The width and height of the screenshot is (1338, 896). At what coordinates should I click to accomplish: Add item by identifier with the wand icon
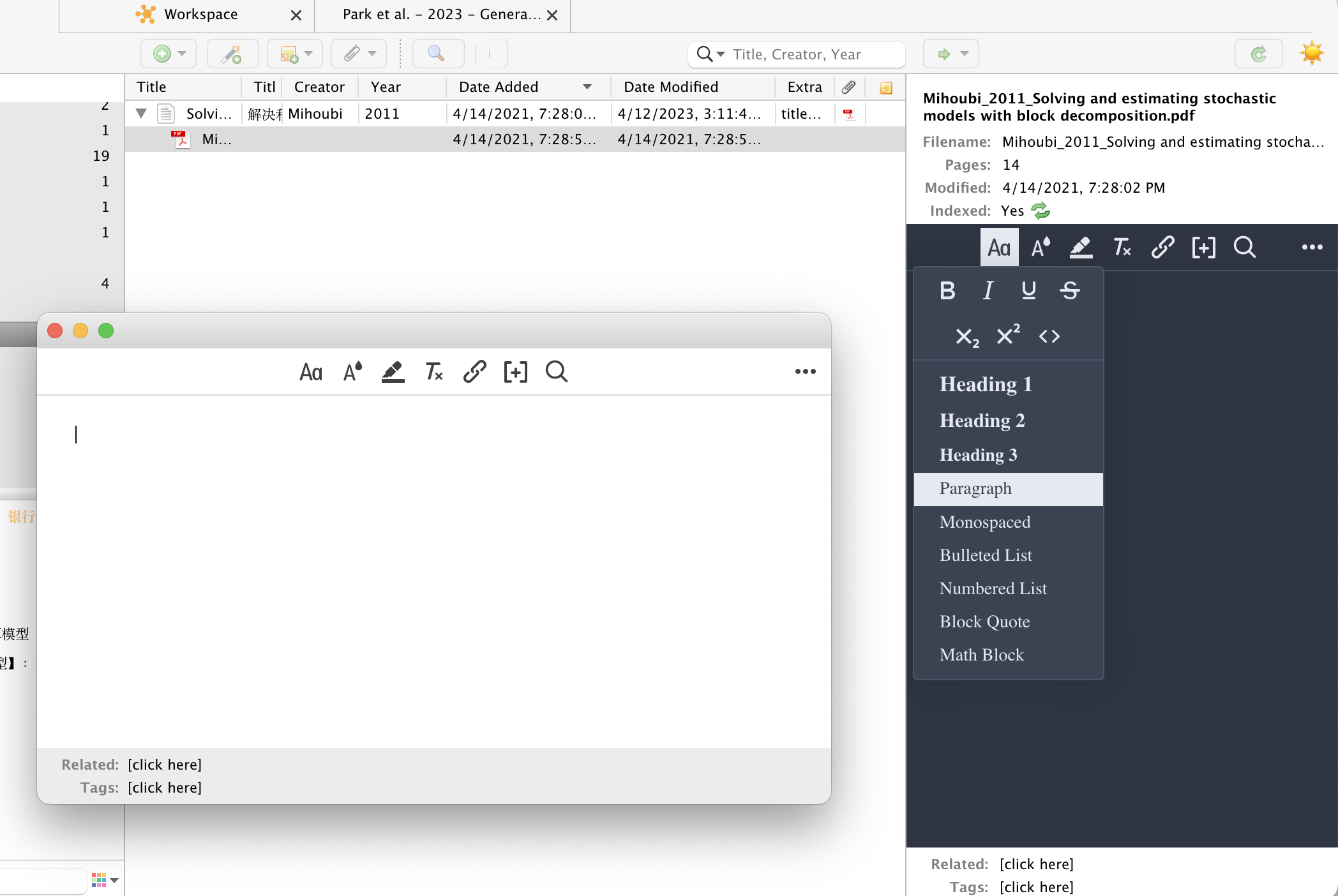[x=232, y=54]
